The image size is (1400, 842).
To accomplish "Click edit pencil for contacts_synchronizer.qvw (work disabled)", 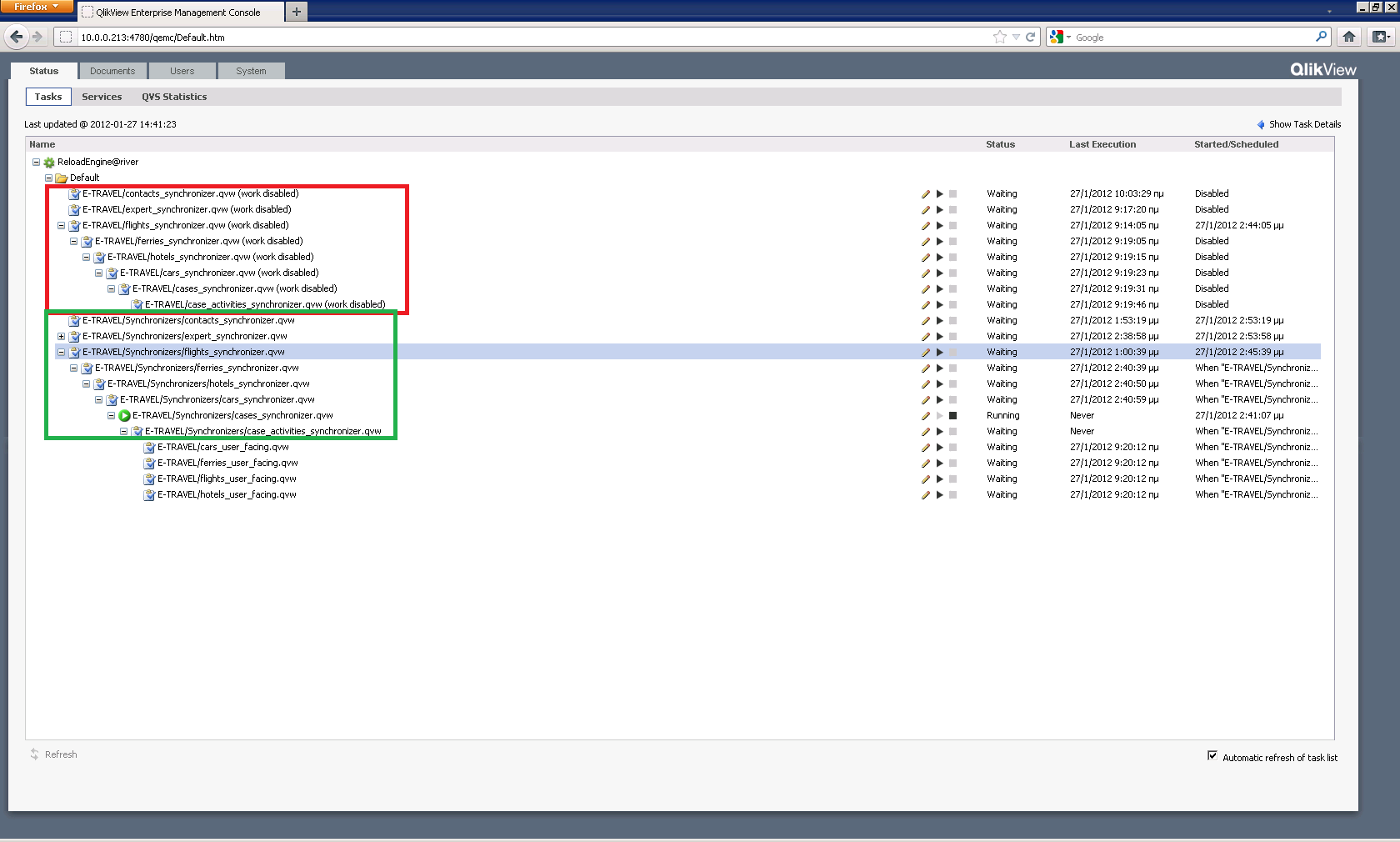I will pyautogui.click(x=925, y=194).
